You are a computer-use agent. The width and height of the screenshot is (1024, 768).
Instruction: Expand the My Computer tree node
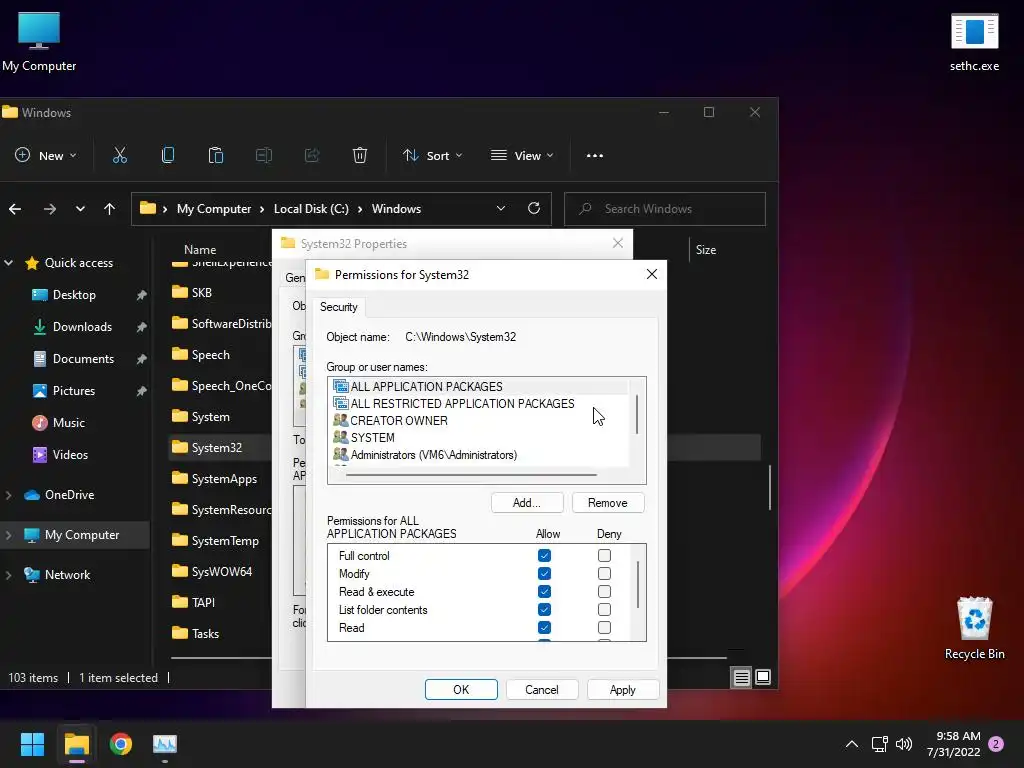point(8,535)
